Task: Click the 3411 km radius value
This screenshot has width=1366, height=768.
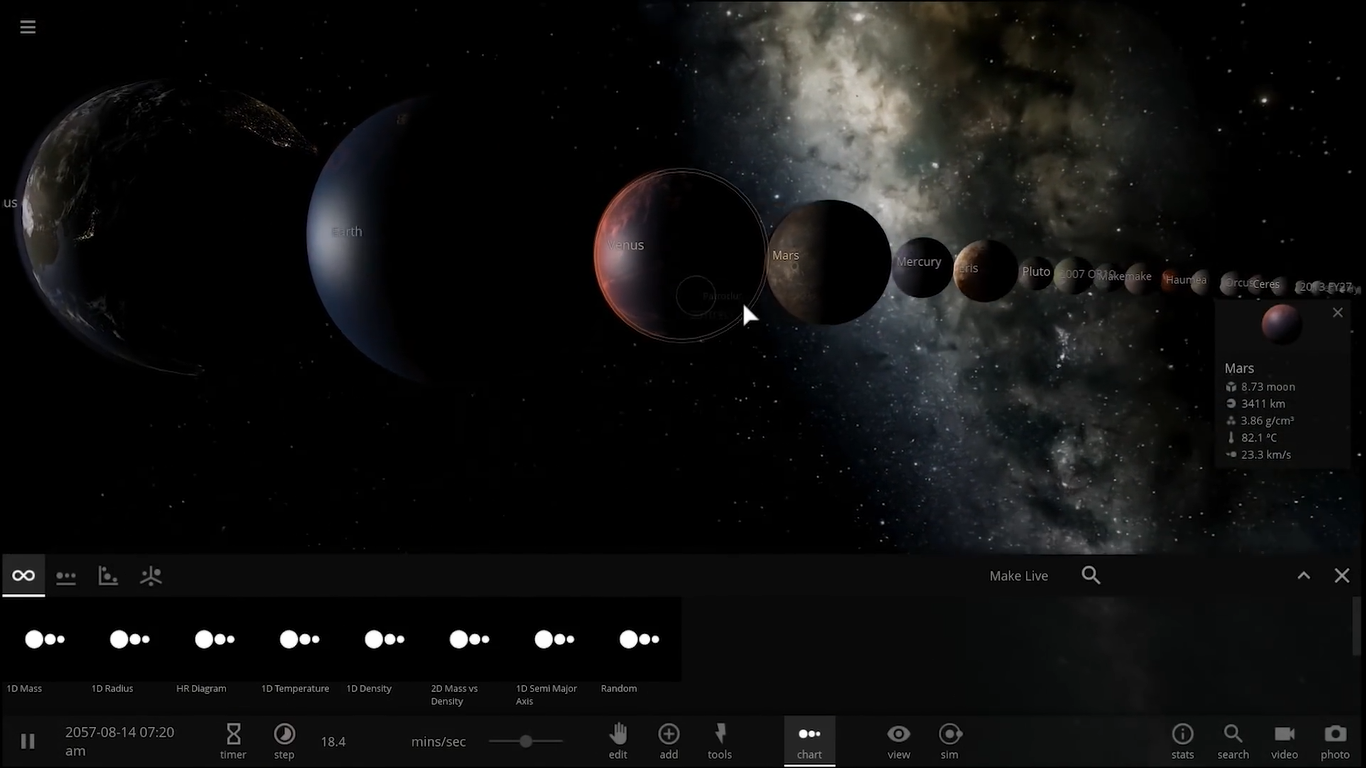Action: coord(1263,404)
